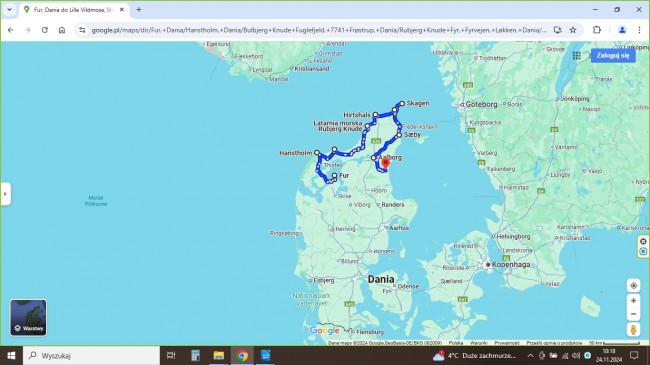The width and height of the screenshot is (650, 365).
Task: Select the Fur, Dania Google Maps tab
Action: coord(74,10)
